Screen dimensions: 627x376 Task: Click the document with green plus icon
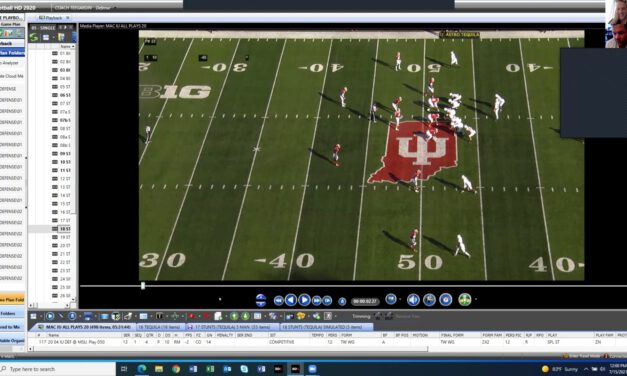point(218,316)
